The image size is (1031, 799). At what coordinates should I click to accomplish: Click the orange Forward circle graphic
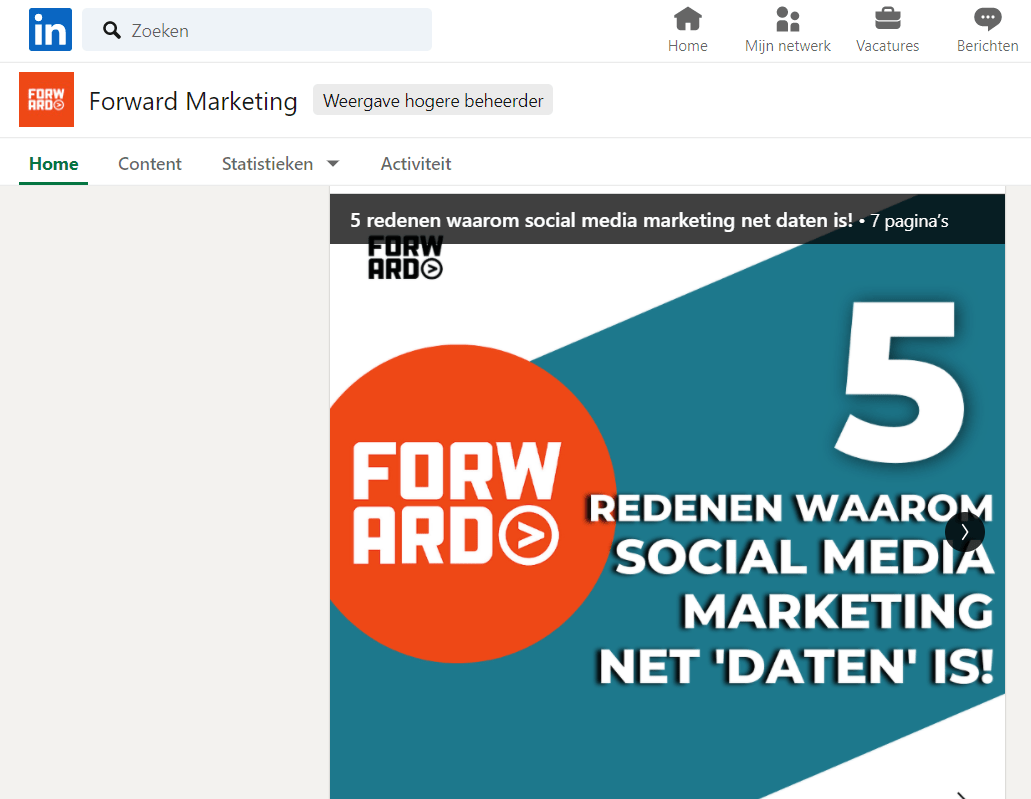click(x=470, y=500)
